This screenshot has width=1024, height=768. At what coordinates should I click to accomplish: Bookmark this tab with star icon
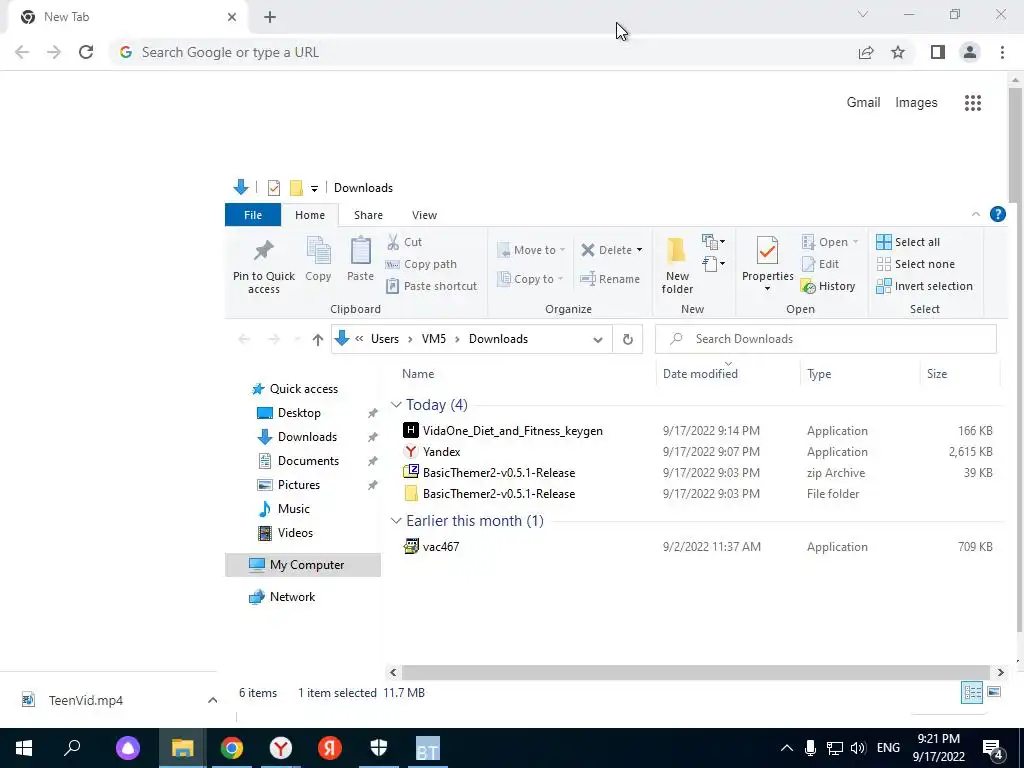coord(898,52)
